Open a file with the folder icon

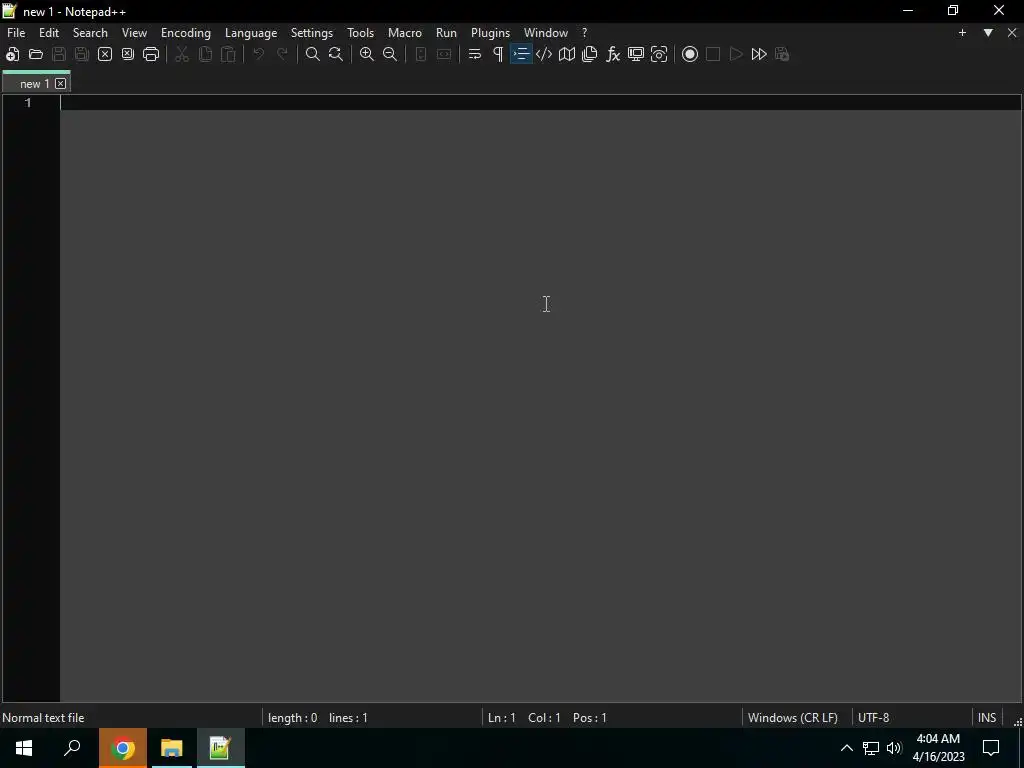tap(36, 54)
